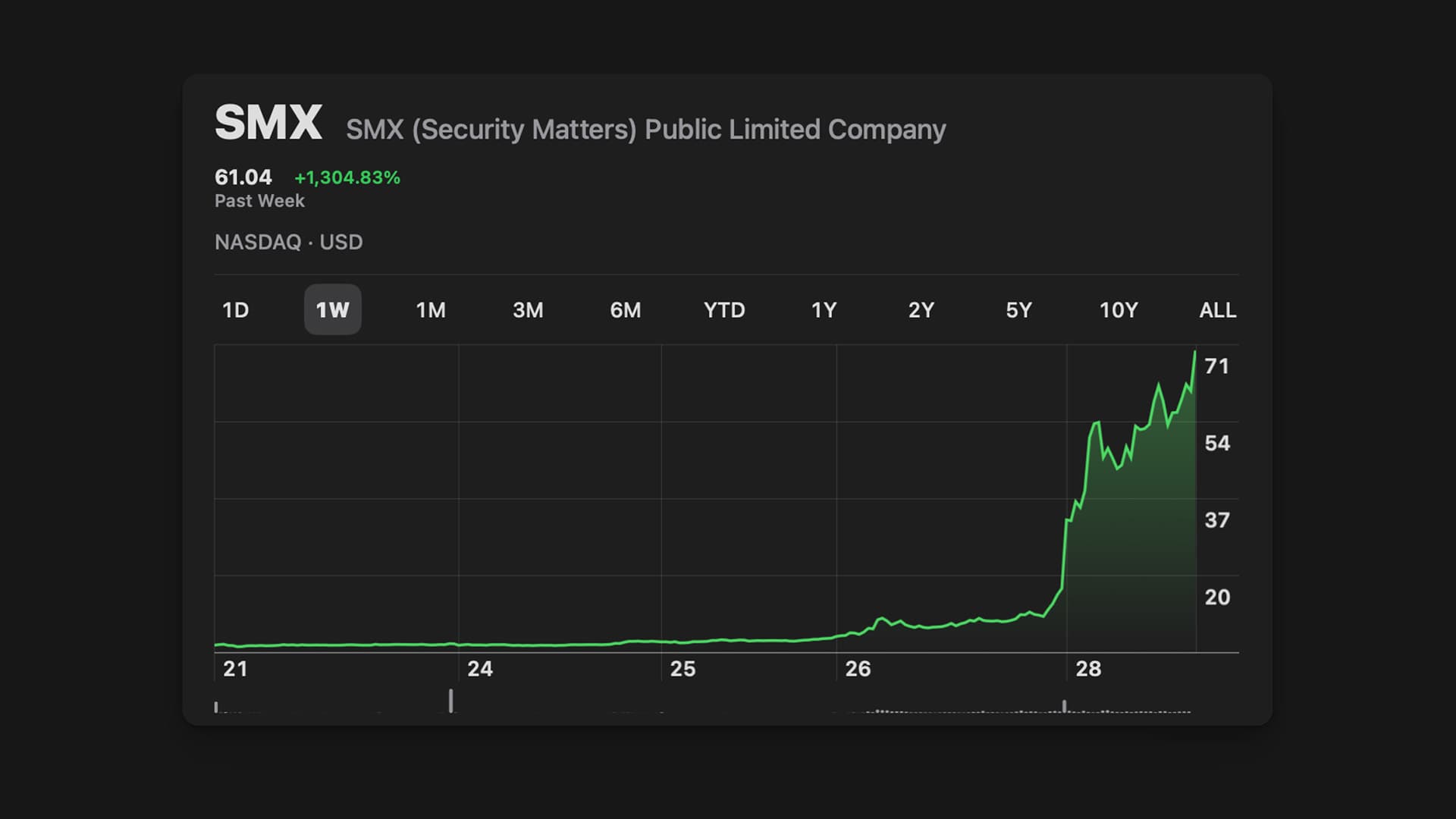Image resolution: width=1456 pixels, height=819 pixels.
Task: Click the NASDAQ · USD exchange label
Action: coord(289,243)
